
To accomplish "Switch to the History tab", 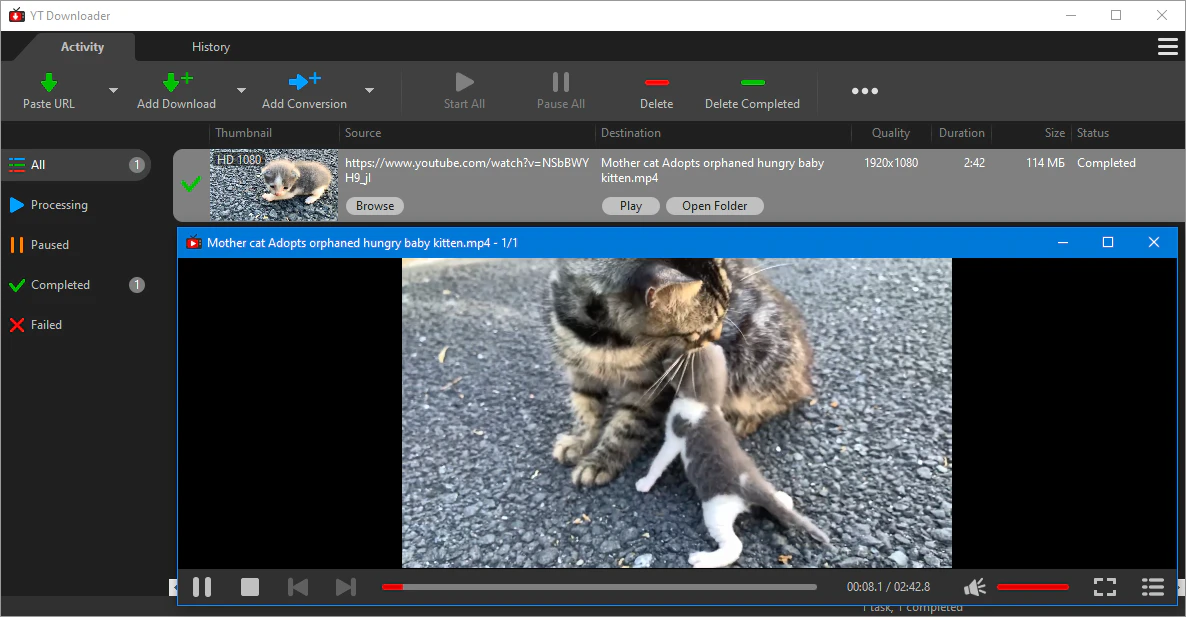I will (x=210, y=47).
